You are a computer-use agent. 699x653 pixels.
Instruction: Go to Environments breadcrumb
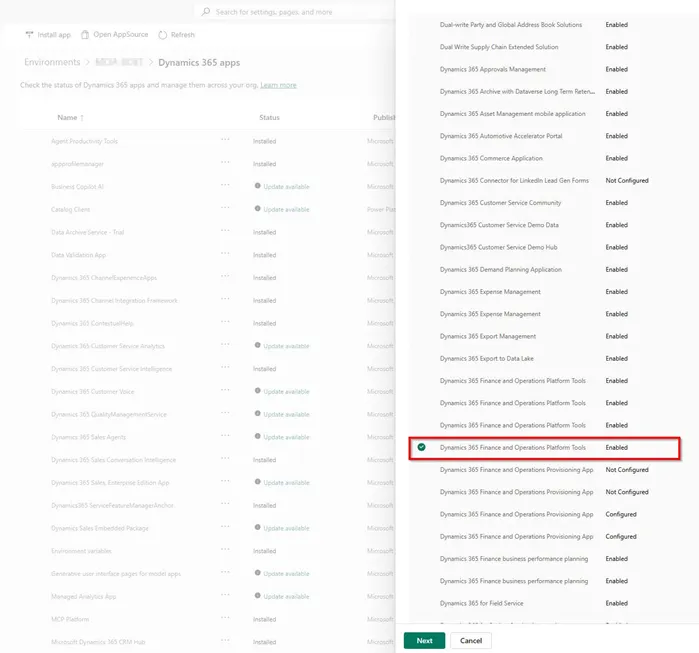click(x=52, y=62)
